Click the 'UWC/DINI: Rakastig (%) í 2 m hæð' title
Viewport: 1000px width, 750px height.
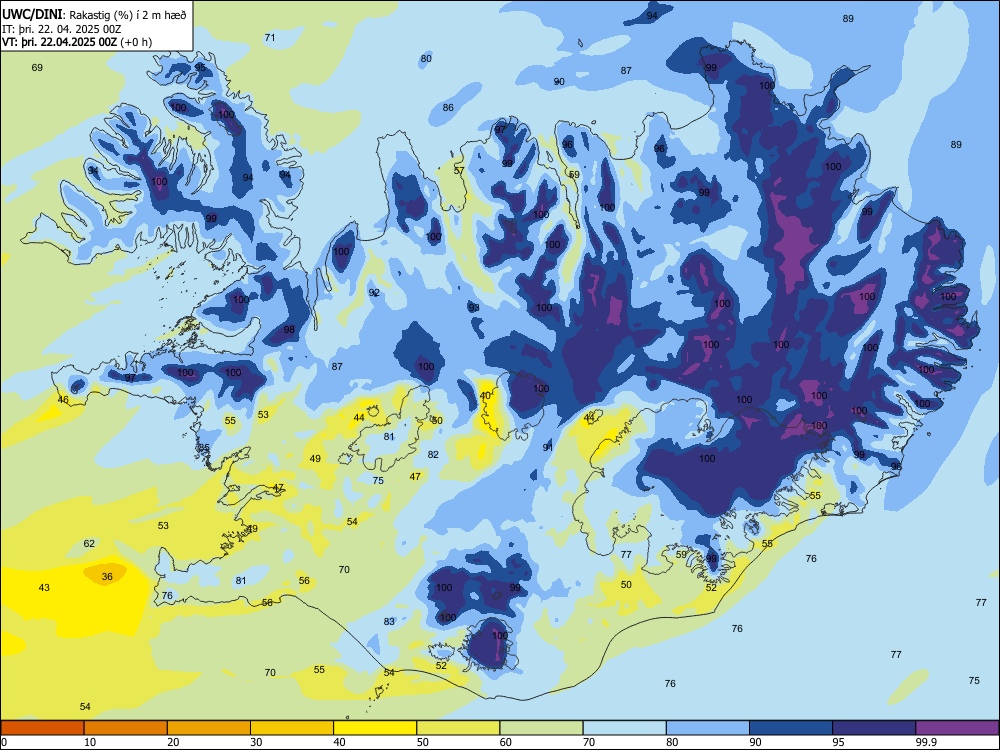94,15
